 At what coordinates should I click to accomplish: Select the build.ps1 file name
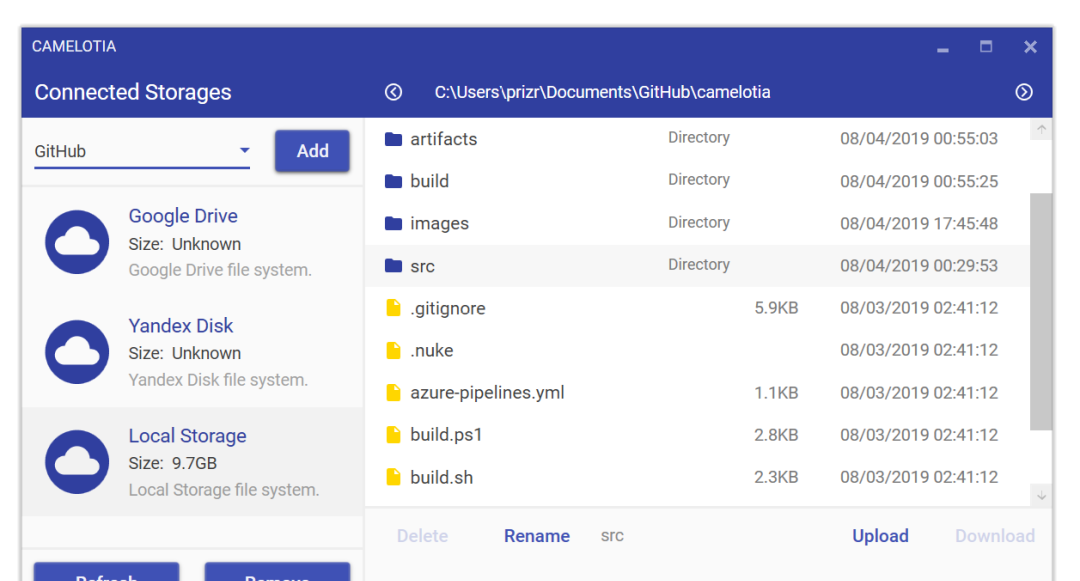pyautogui.click(x=446, y=435)
